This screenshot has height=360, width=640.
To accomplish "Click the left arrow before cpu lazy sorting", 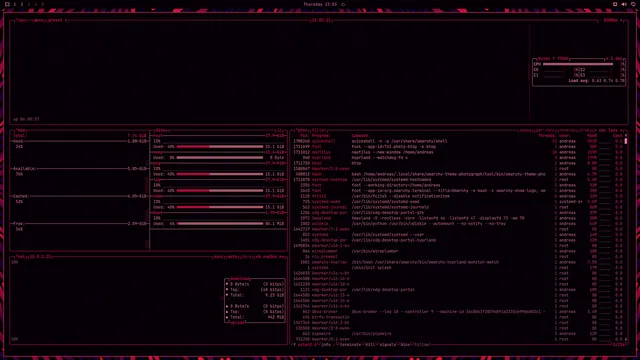I will [x=596, y=131].
